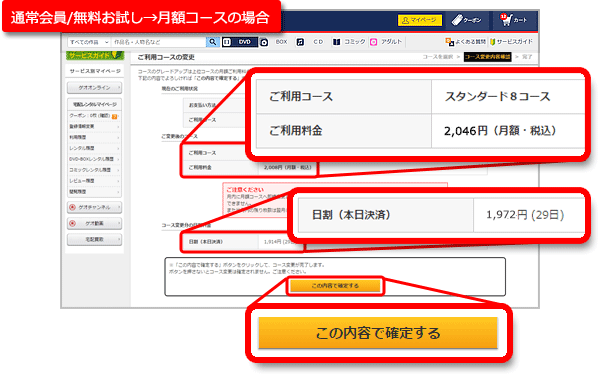The image size is (600, 382).
Task: Select the CD category tab
Action: click(318, 42)
